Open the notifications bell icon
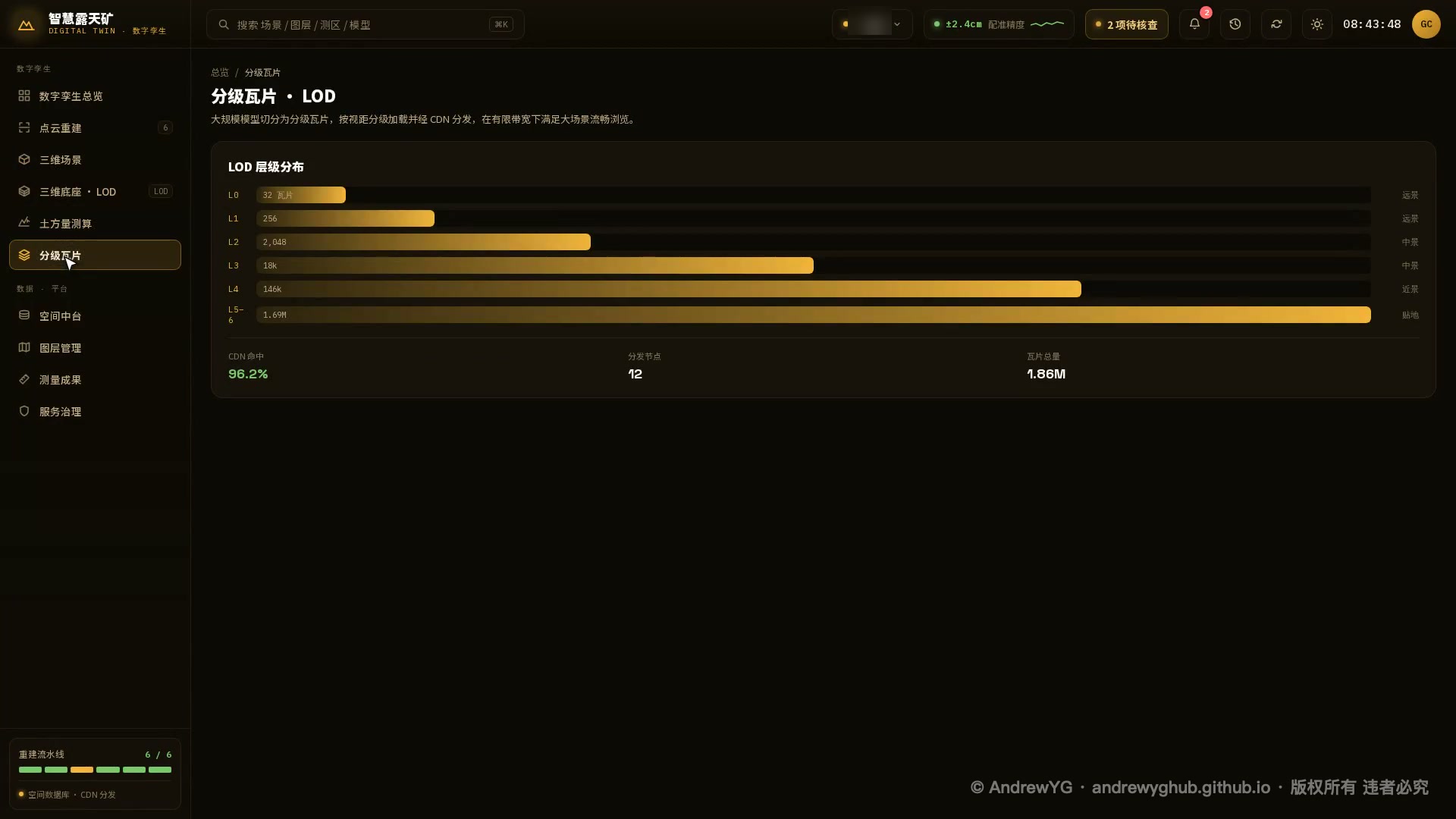The height and width of the screenshot is (819, 1456). pos(1194,24)
